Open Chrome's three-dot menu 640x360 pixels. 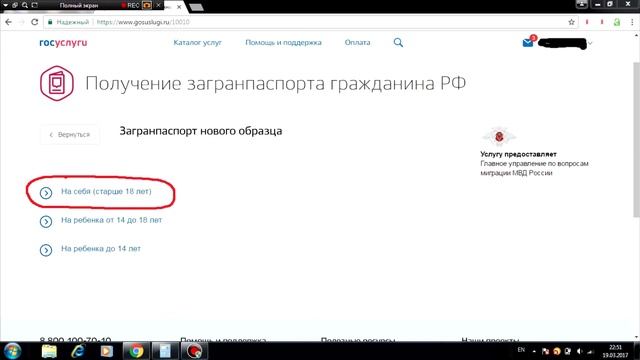tap(632, 22)
